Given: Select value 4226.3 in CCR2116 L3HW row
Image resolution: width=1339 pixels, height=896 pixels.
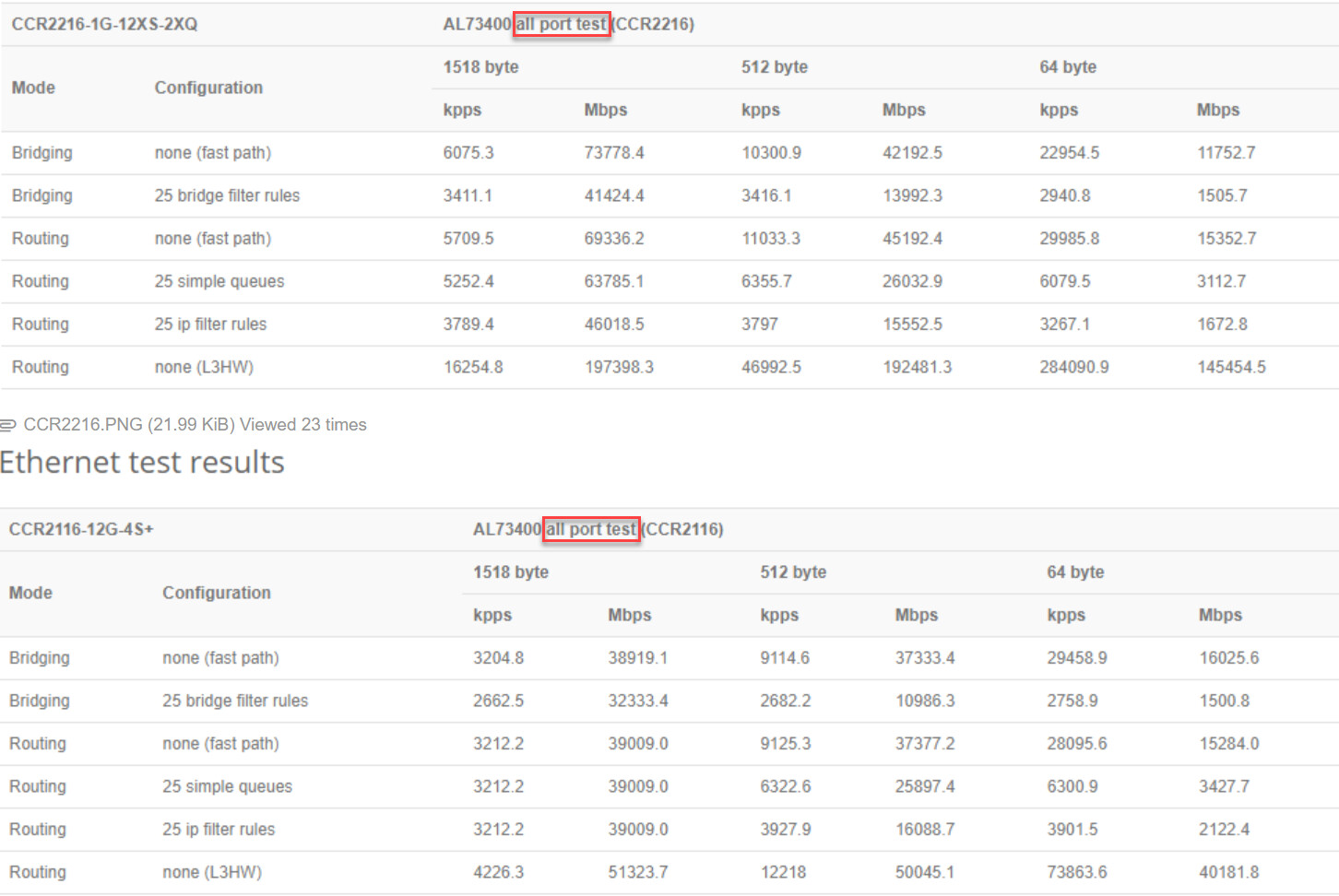Looking at the screenshot, I should [498, 872].
